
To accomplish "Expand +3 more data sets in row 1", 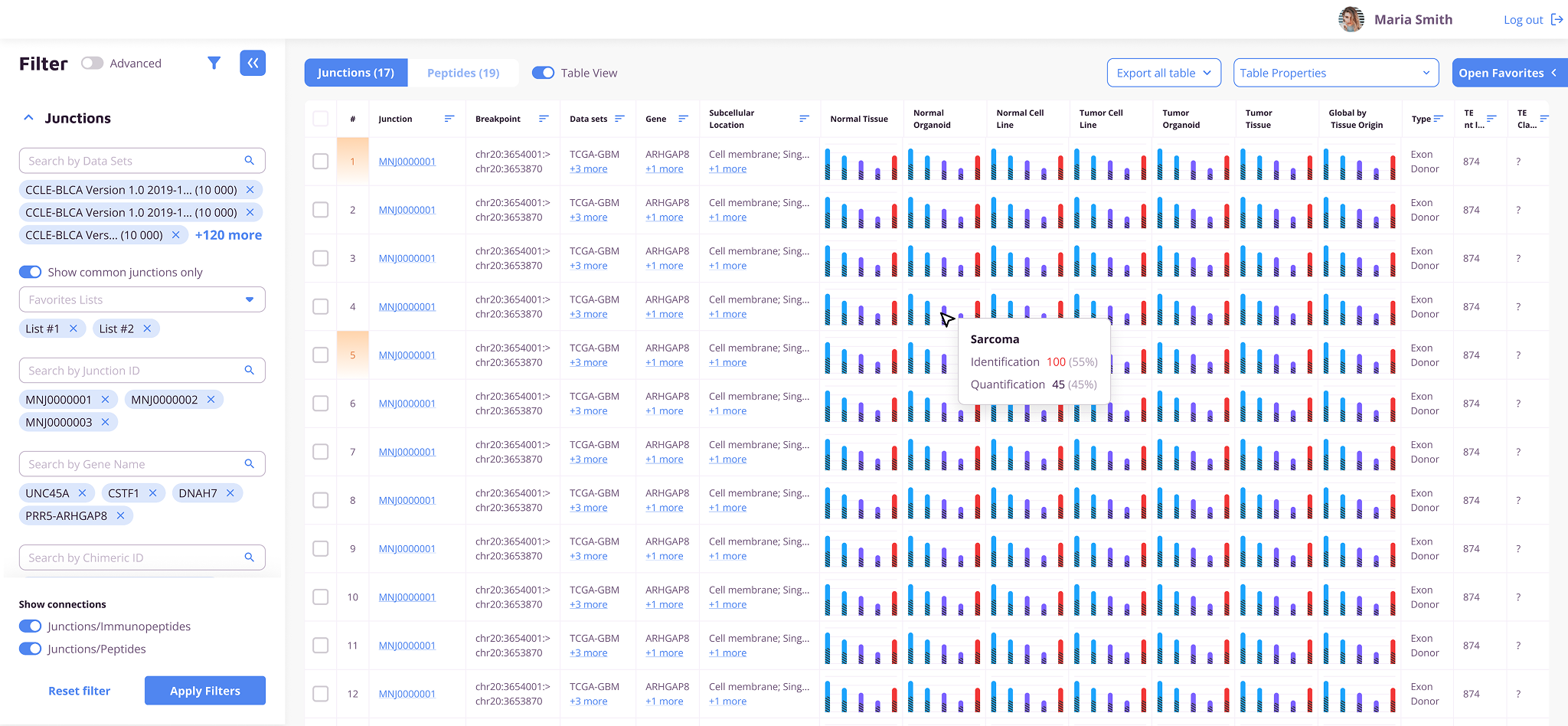I will pyautogui.click(x=589, y=169).
